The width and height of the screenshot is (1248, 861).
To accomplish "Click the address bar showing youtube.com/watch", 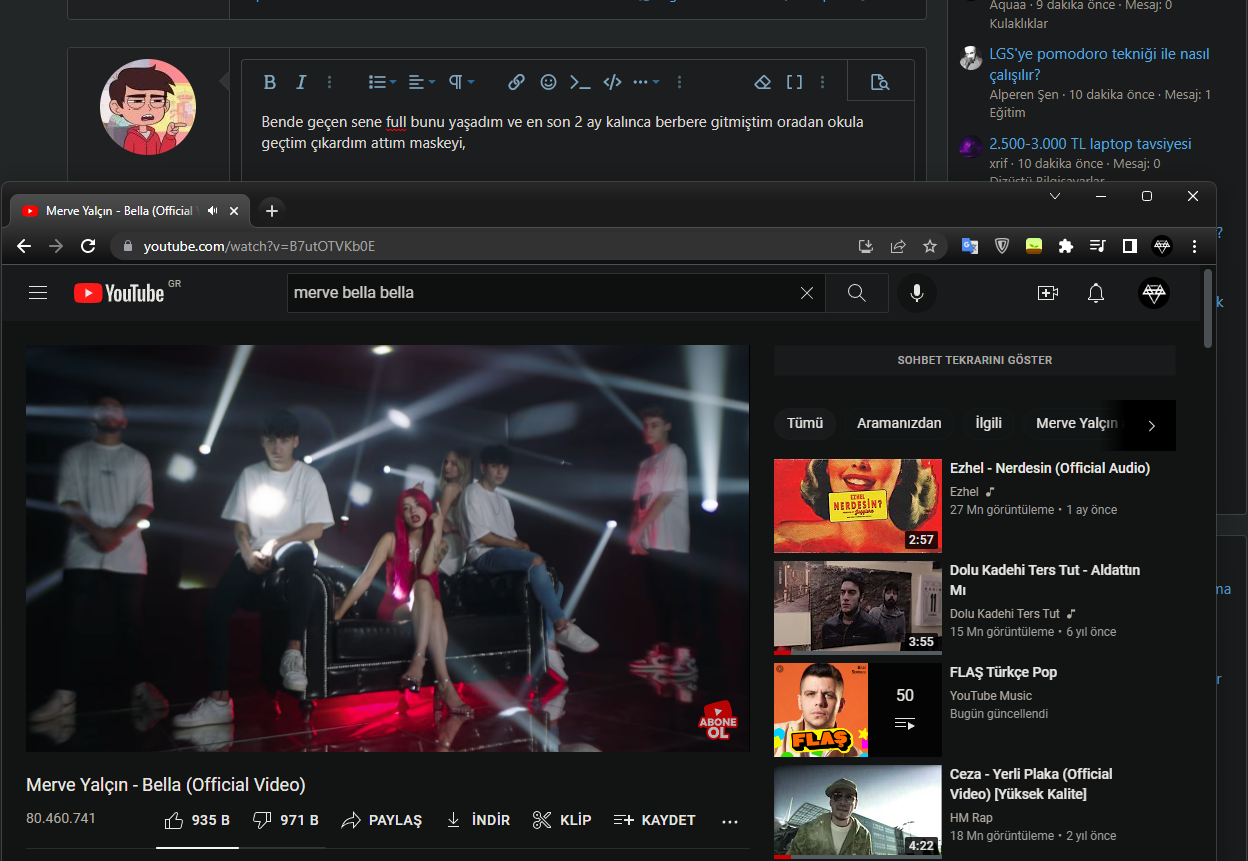I will coord(480,246).
